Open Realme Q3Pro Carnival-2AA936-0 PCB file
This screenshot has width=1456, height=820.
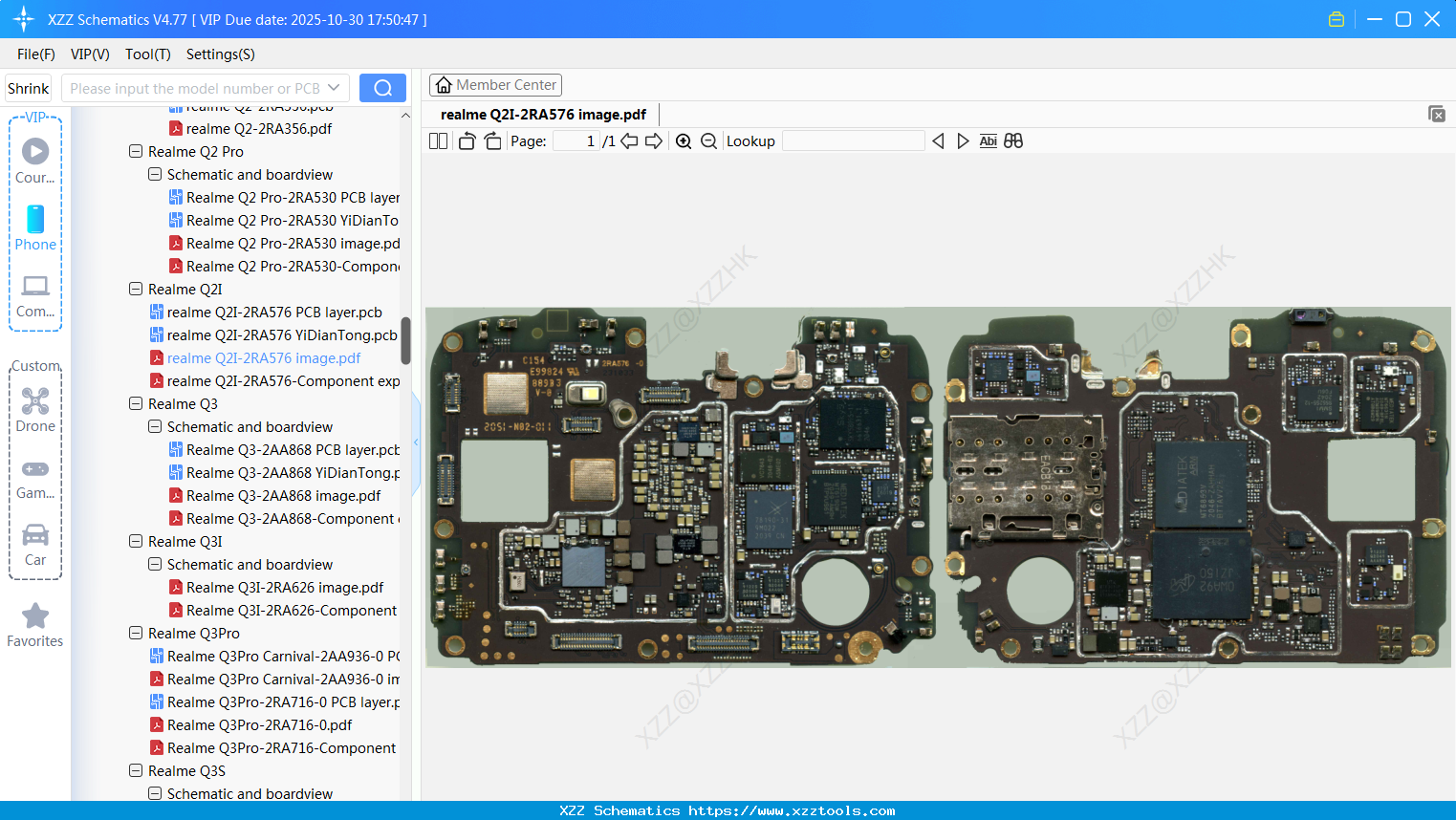(275, 657)
